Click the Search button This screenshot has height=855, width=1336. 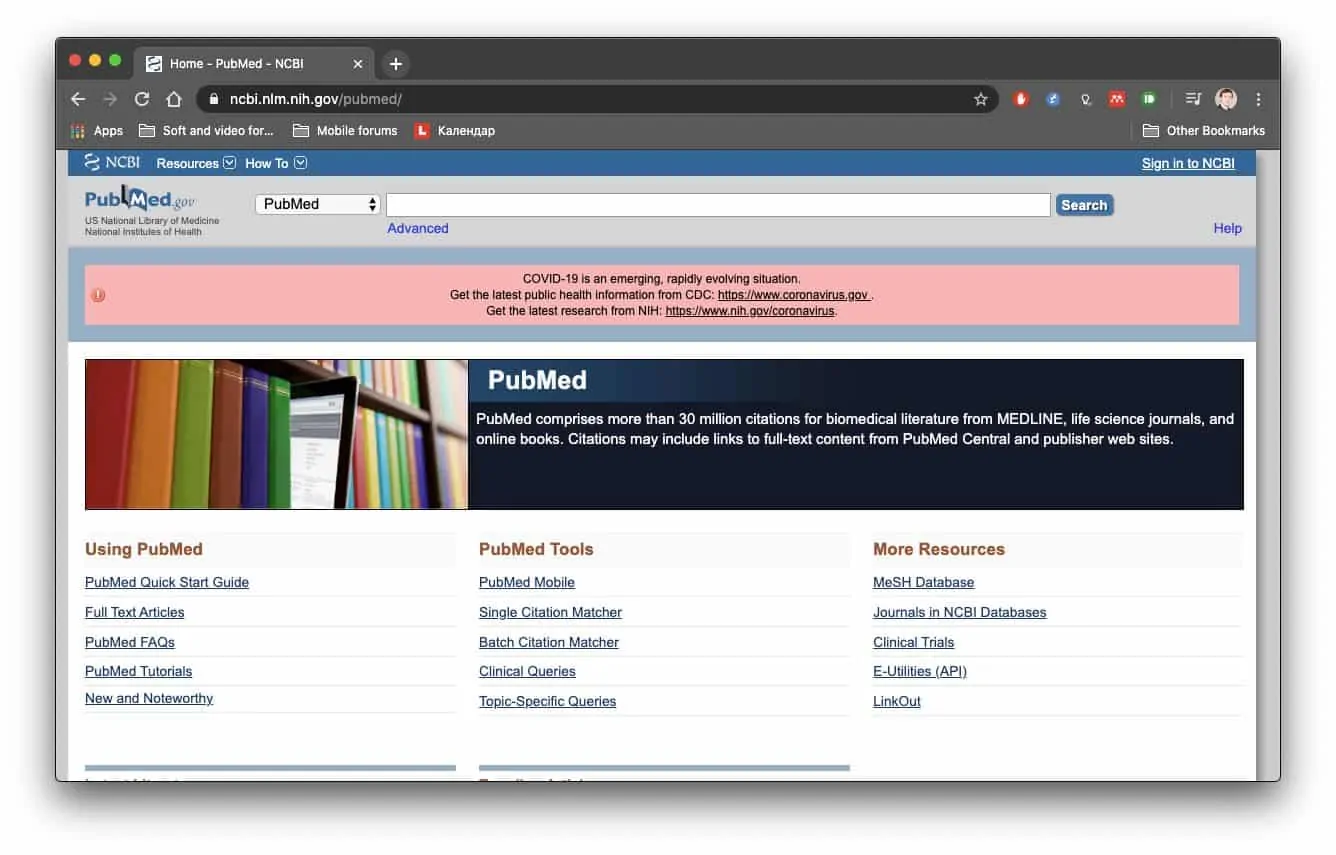click(1084, 205)
